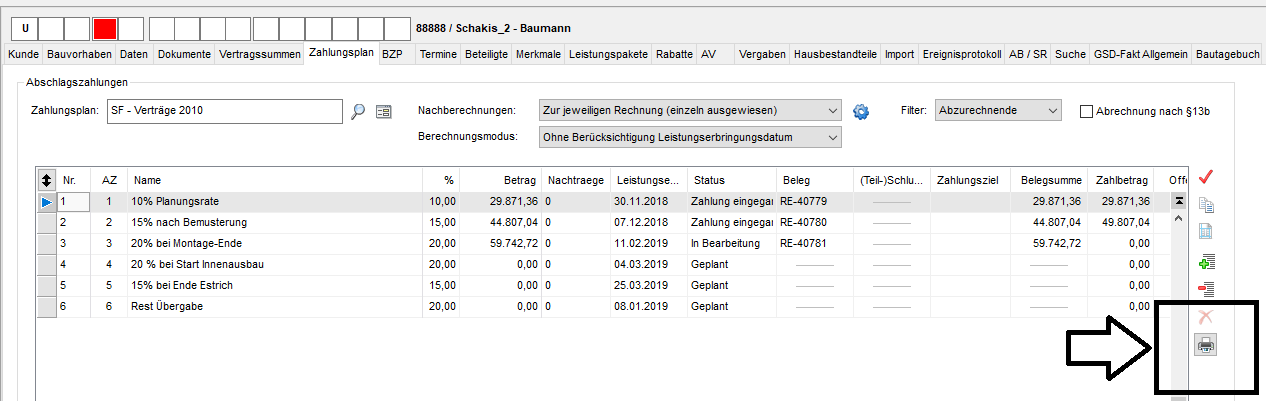Image resolution: width=1266 pixels, height=401 pixels.
Task: Open the Hausbestandteile tab
Action: pos(835,54)
